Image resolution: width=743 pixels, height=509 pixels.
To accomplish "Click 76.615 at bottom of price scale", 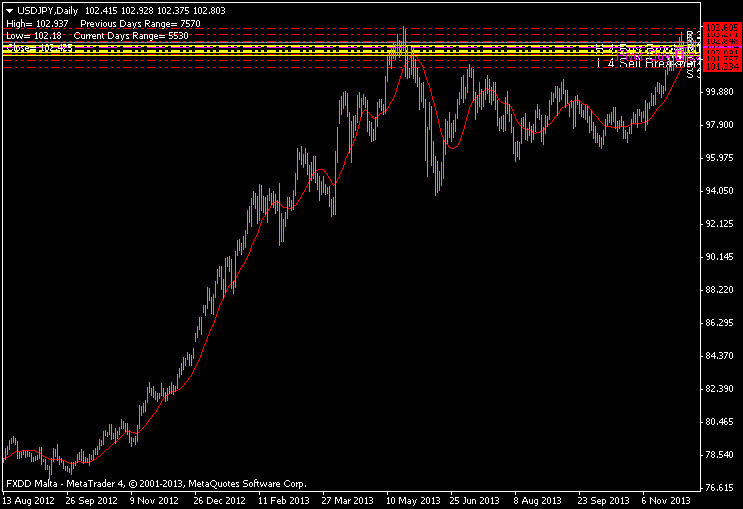I will coord(720,488).
